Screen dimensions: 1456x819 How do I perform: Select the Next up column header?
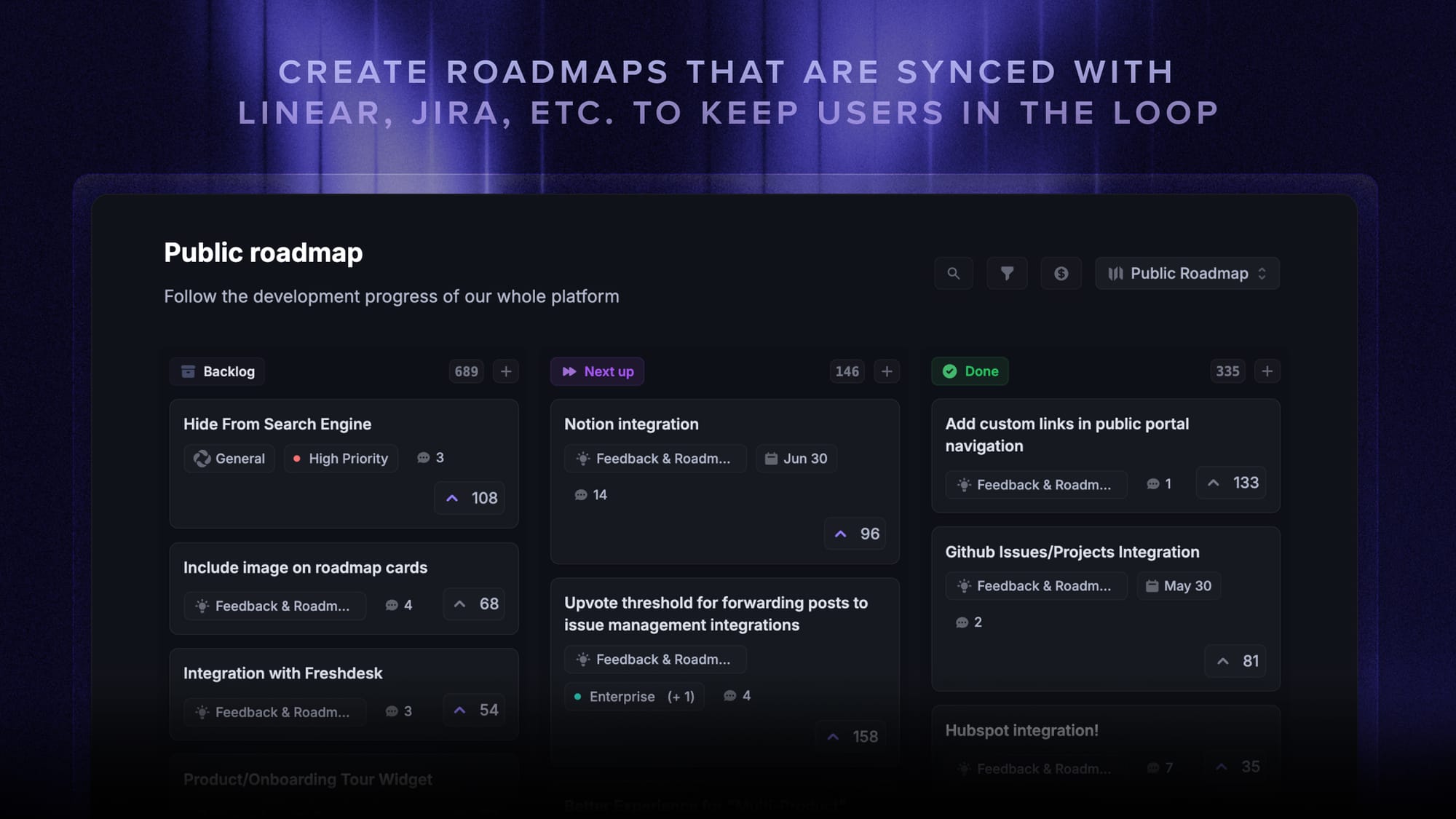pos(597,371)
